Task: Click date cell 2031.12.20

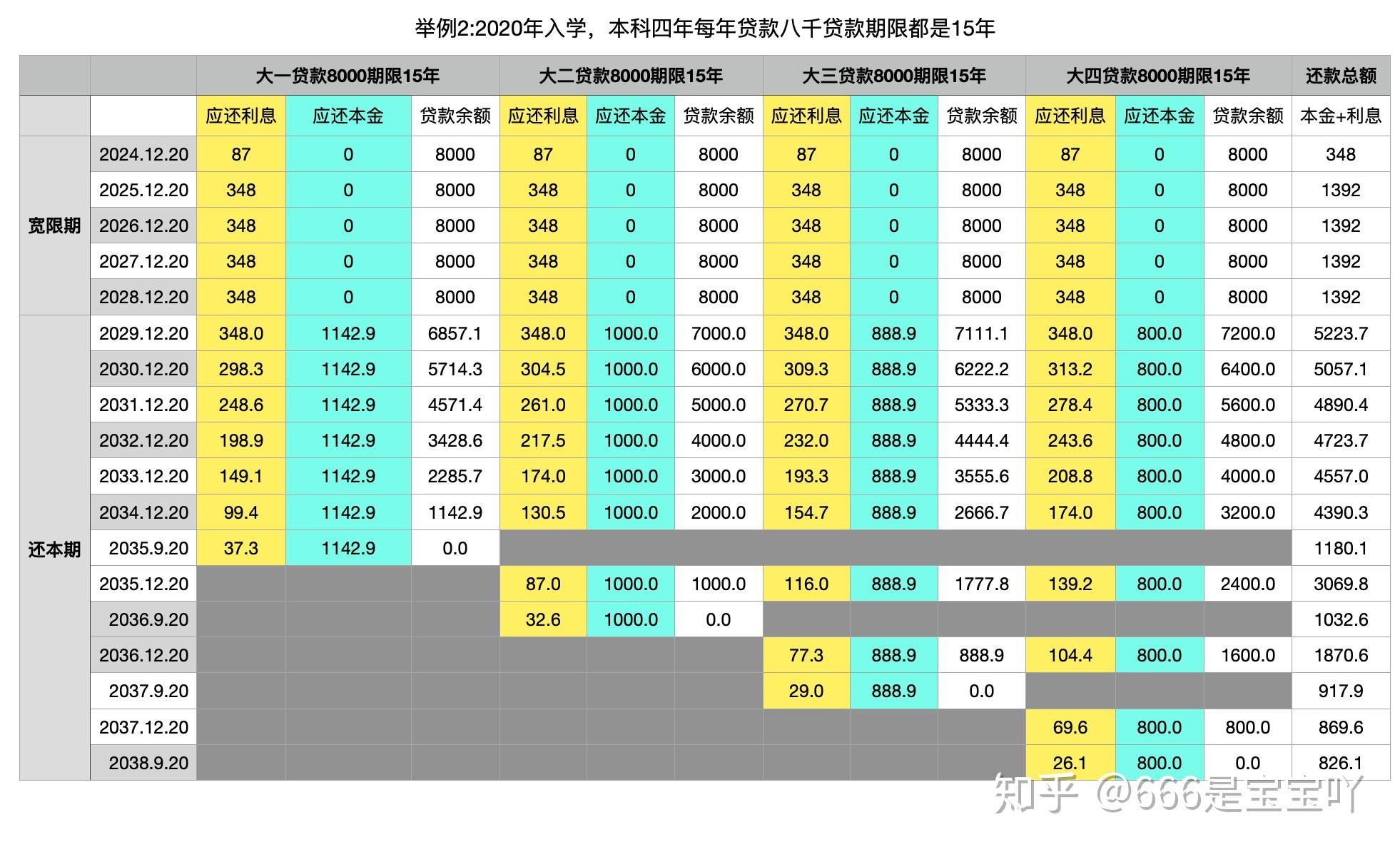Action: click(x=143, y=405)
